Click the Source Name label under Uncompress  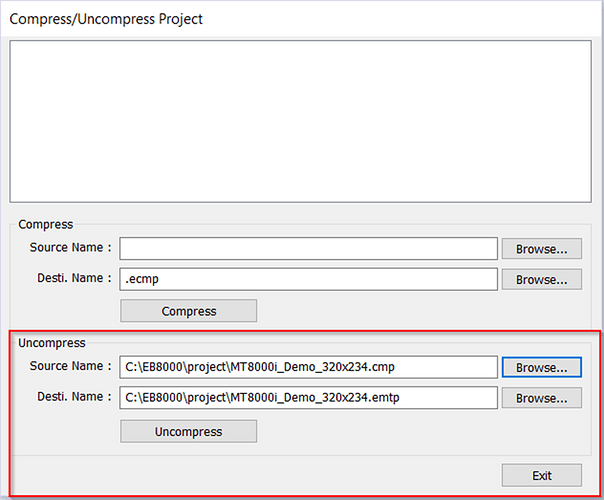tap(65, 367)
